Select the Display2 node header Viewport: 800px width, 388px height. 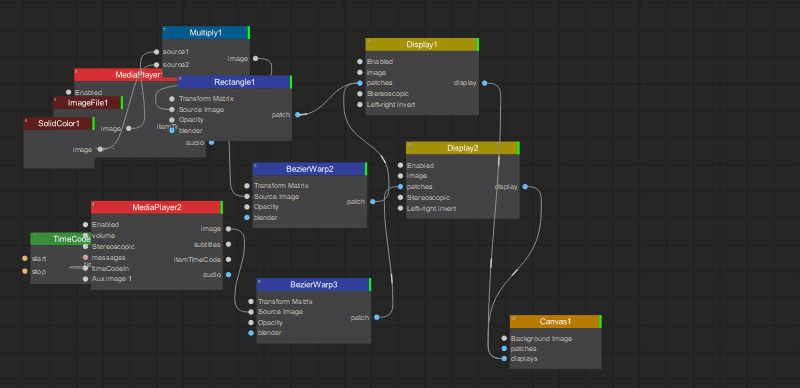463,148
